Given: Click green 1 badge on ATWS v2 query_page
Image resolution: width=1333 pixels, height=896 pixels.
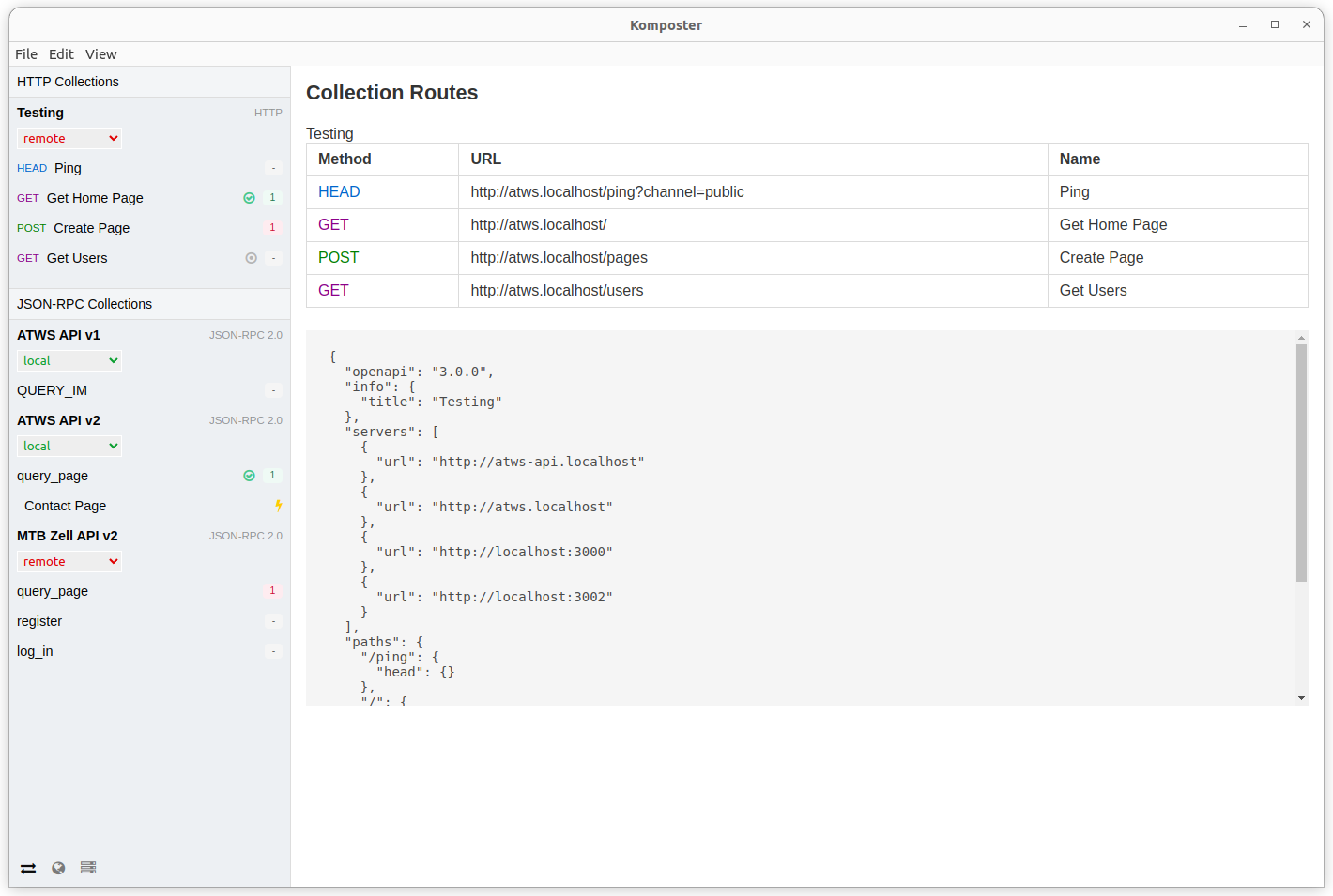Looking at the screenshot, I should point(273,476).
